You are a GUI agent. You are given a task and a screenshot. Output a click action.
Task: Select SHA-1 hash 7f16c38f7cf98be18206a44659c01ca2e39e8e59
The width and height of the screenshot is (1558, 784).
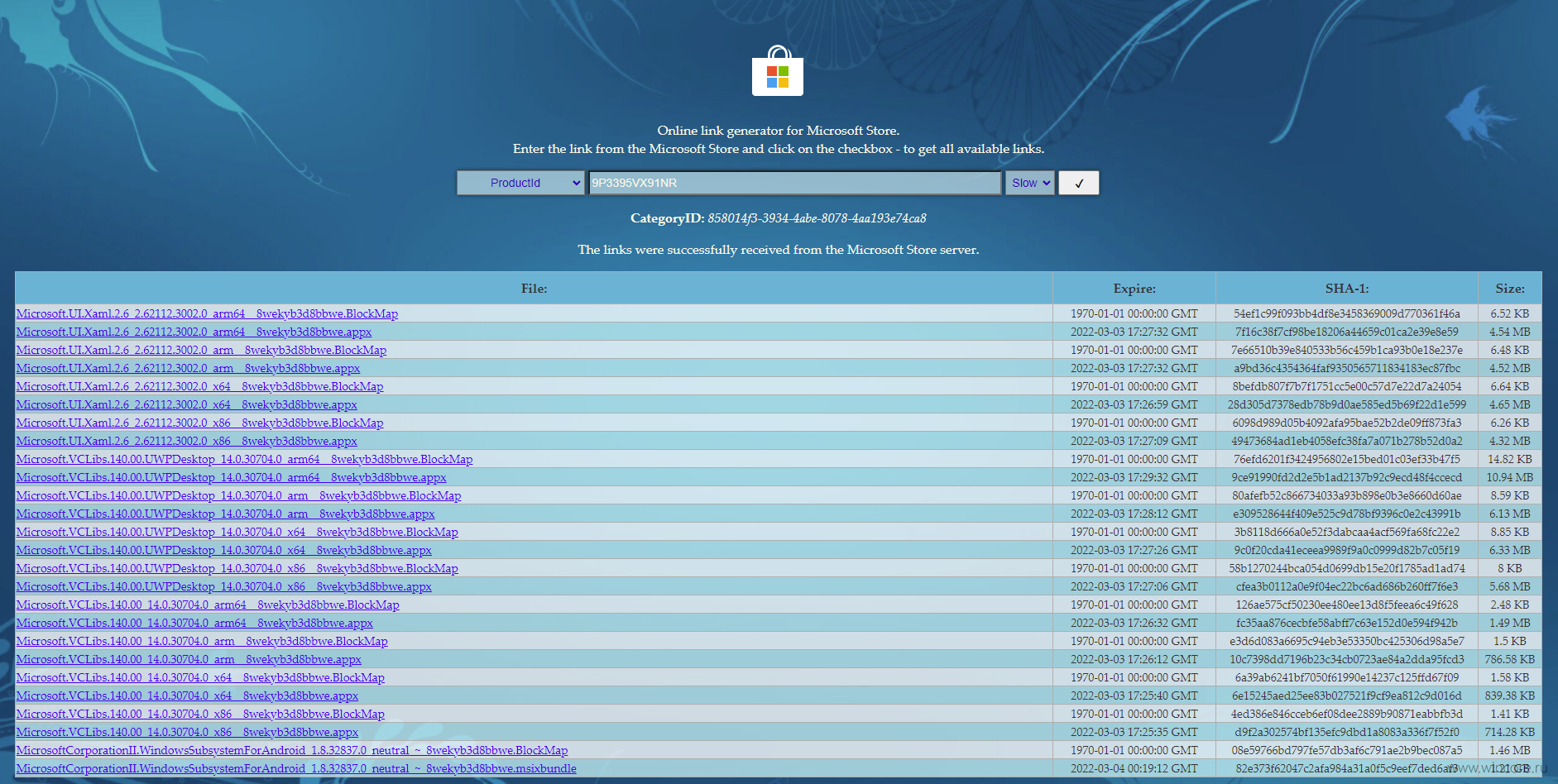(1347, 332)
